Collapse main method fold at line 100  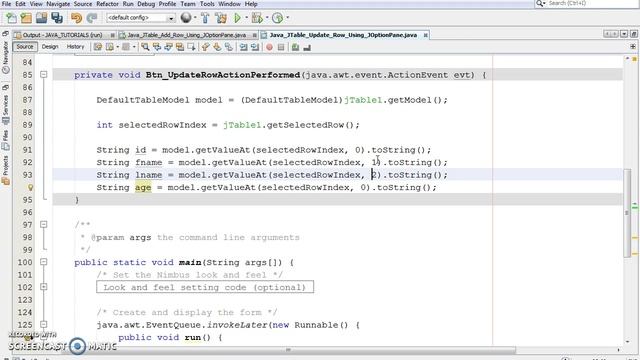tap(44, 262)
